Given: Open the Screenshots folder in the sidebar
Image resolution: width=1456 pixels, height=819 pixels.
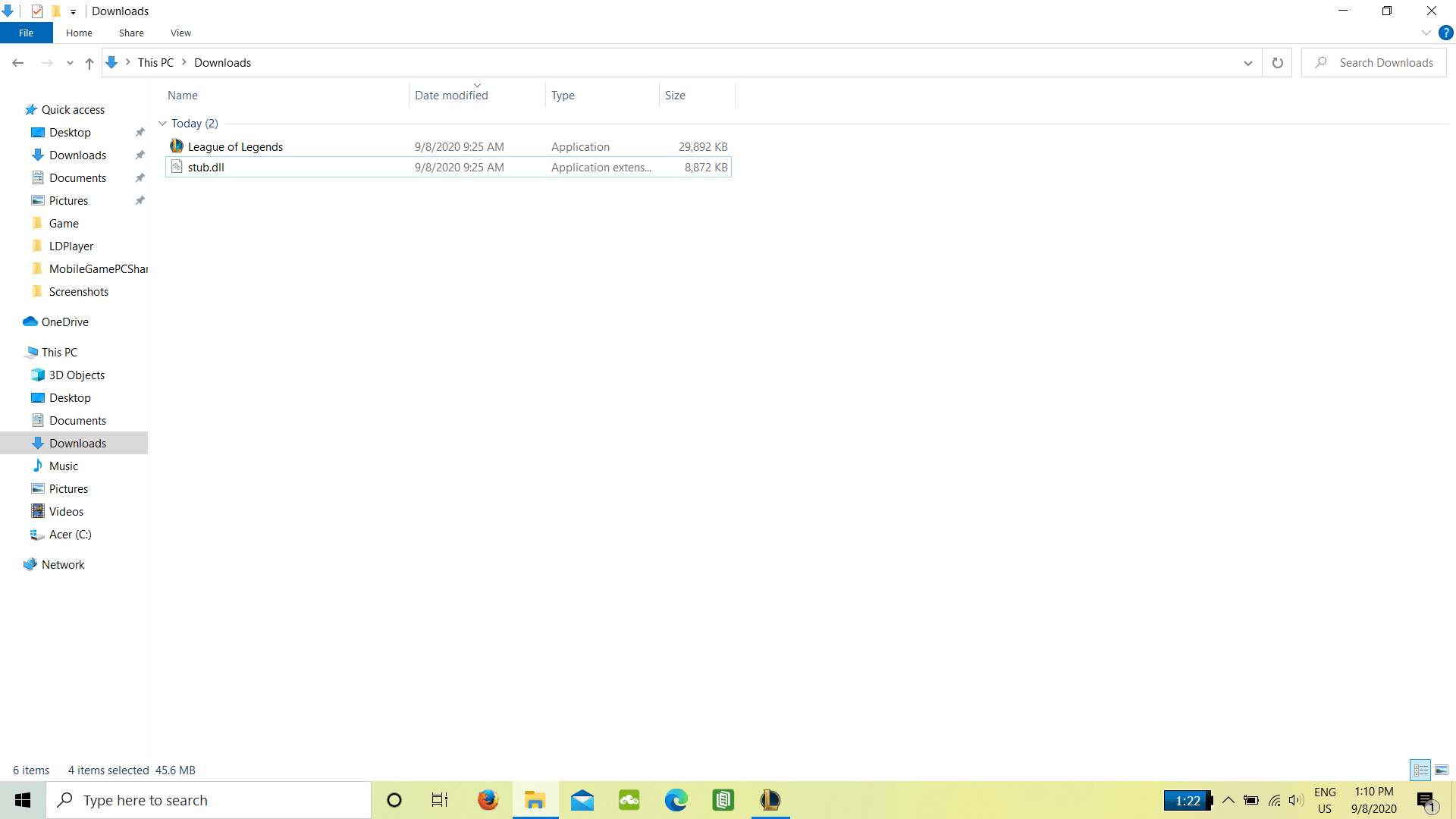Looking at the screenshot, I should [x=79, y=292].
